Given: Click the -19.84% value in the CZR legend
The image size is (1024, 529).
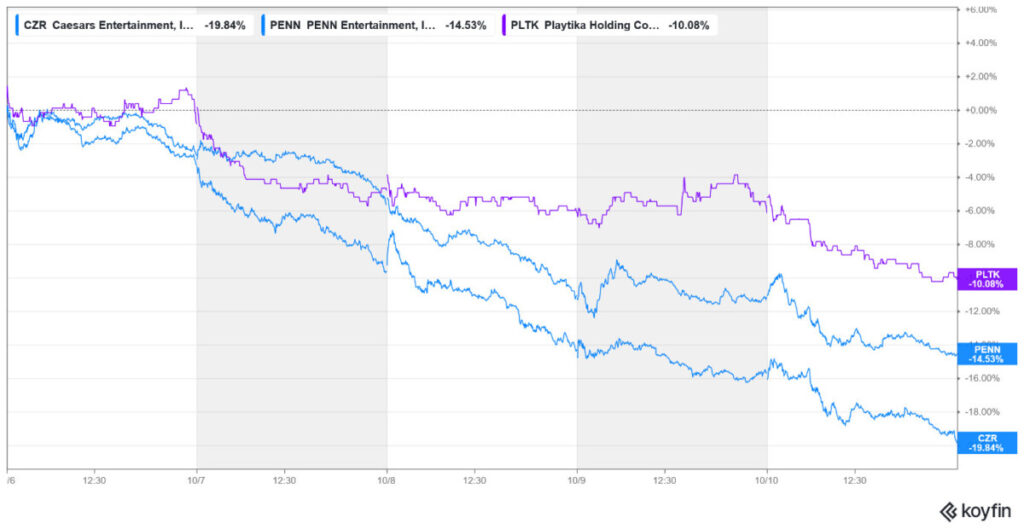Looking at the screenshot, I should pyautogui.click(x=224, y=24).
